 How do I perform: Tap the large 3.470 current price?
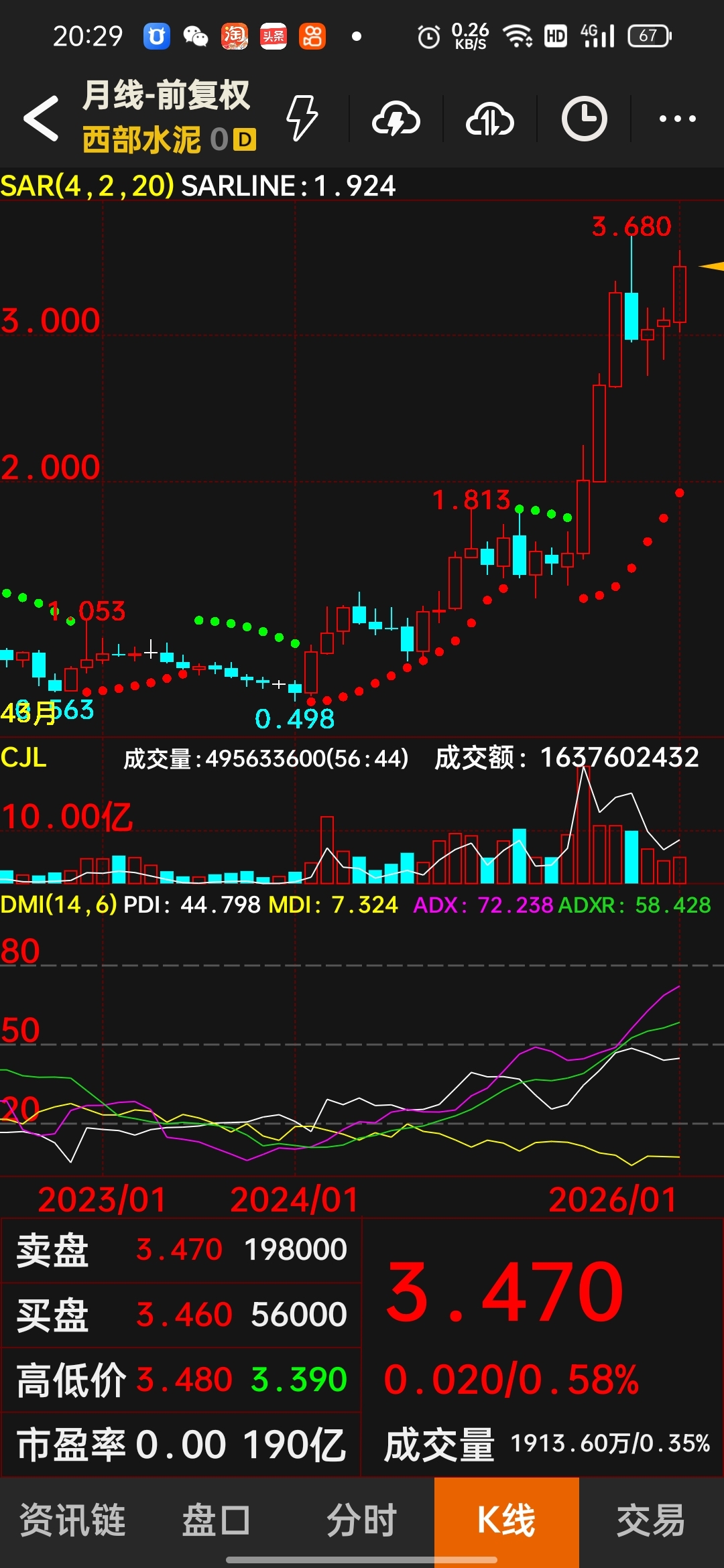(506, 1291)
